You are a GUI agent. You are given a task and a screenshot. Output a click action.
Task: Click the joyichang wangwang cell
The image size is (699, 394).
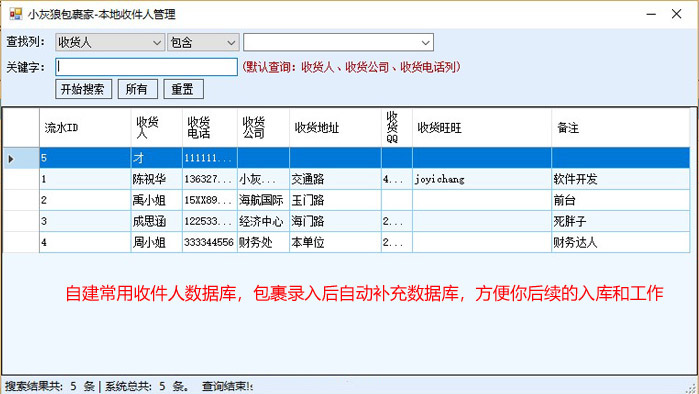481,179
